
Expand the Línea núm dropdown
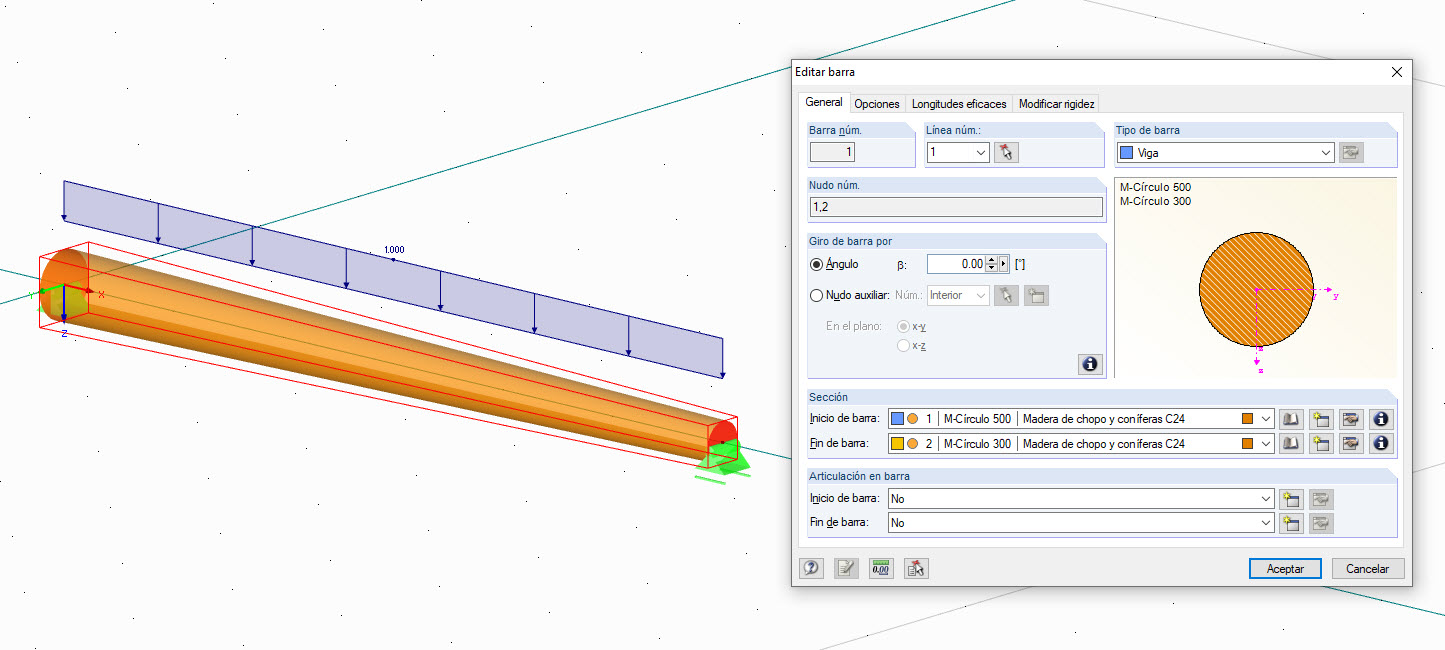pyautogui.click(x=978, y=151)
